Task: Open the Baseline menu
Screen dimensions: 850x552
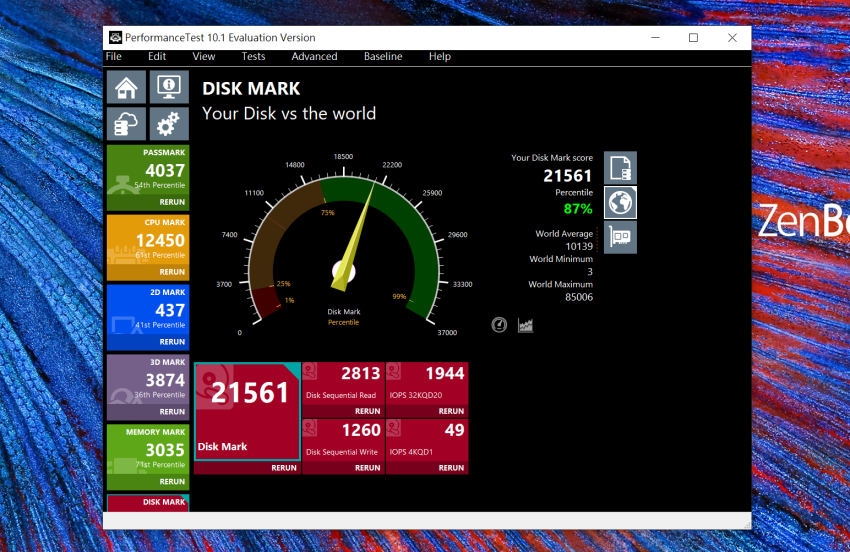Action: pos(383,56)
